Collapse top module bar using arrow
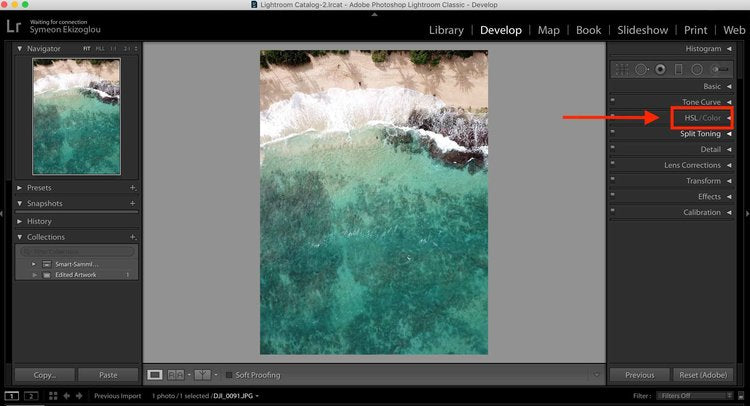The width and height of the screenshot is (750, 406). coord(375,14)
